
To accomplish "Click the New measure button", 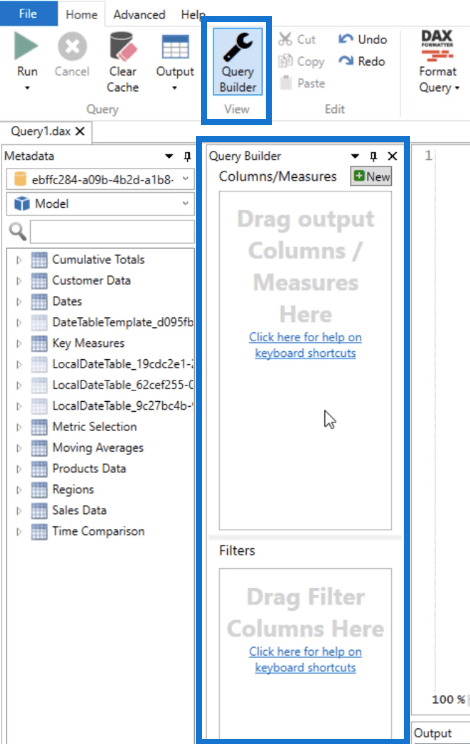I will click(x=371, y=177).
